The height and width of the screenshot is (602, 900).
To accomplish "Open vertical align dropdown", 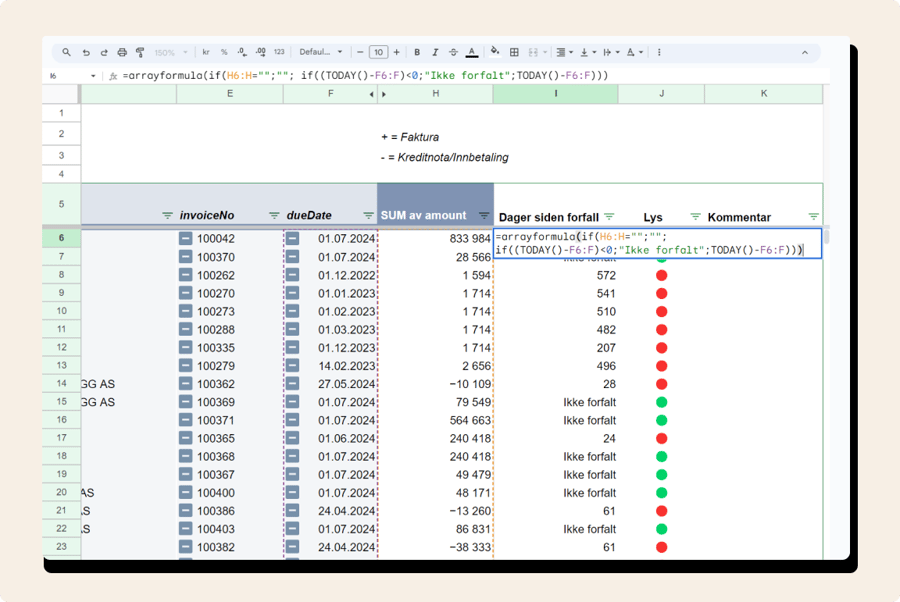I will tap(588, 52).
